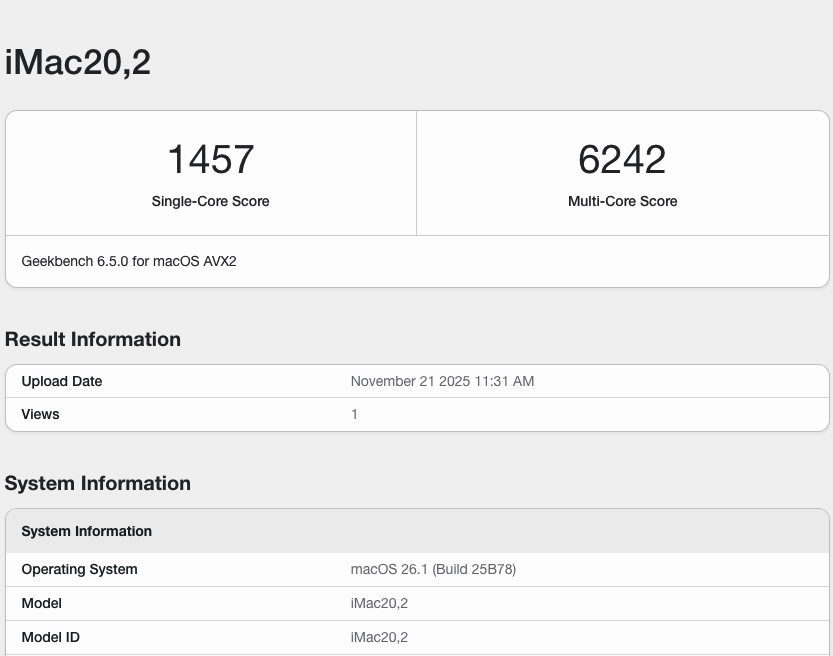The height and width of the screenshot is (656, 833).
Task: Click the System Information table header
Action: (86, 531)
